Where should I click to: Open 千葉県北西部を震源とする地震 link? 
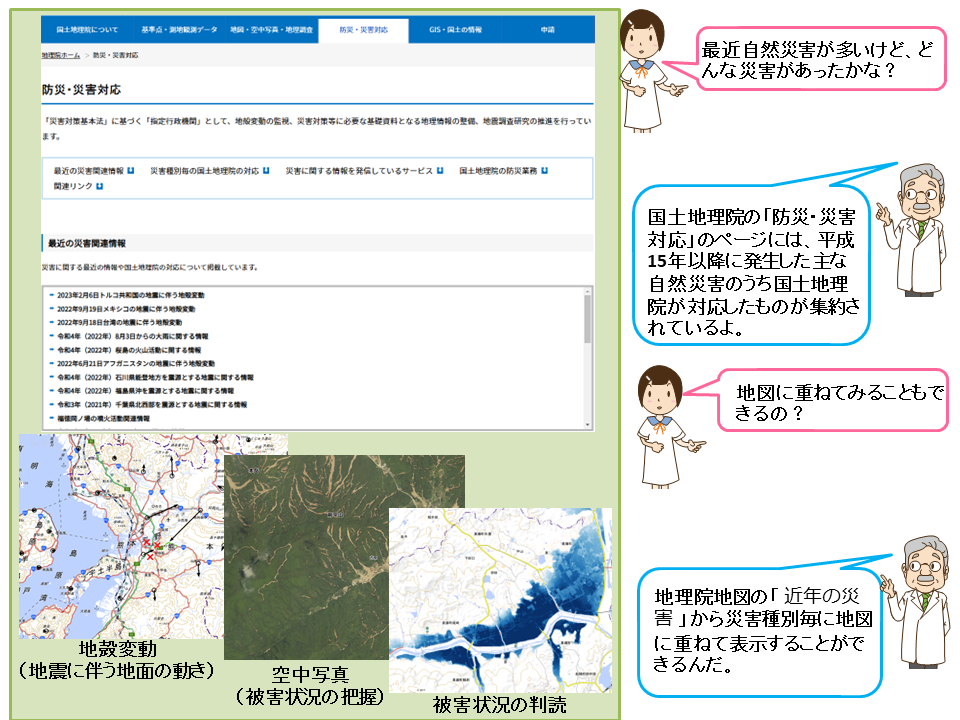pyautogui.click(x=152, y=405)
